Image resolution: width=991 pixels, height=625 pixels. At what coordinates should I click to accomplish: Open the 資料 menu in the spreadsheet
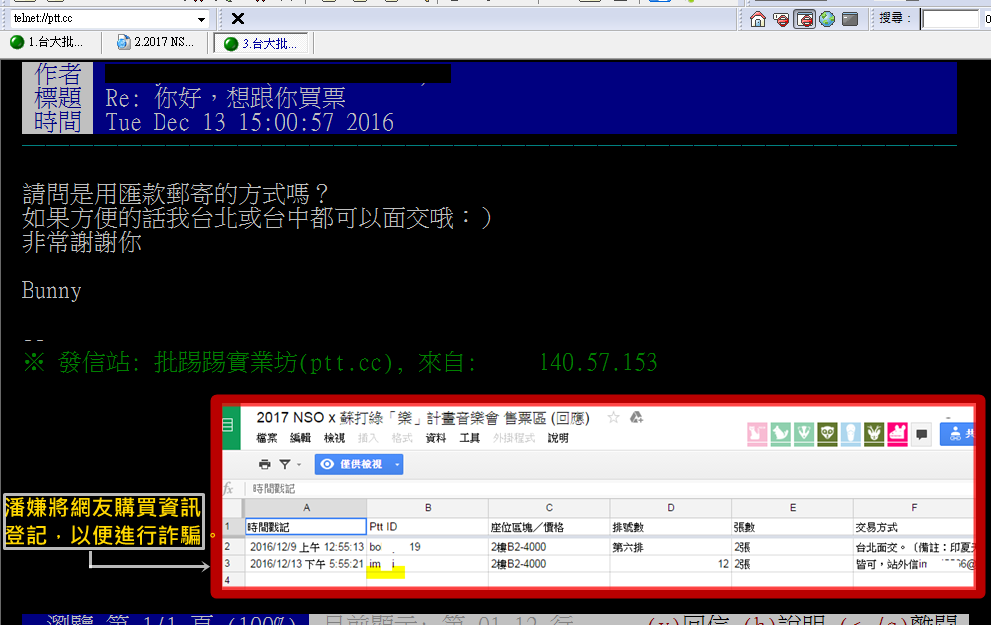pos(435,438)
